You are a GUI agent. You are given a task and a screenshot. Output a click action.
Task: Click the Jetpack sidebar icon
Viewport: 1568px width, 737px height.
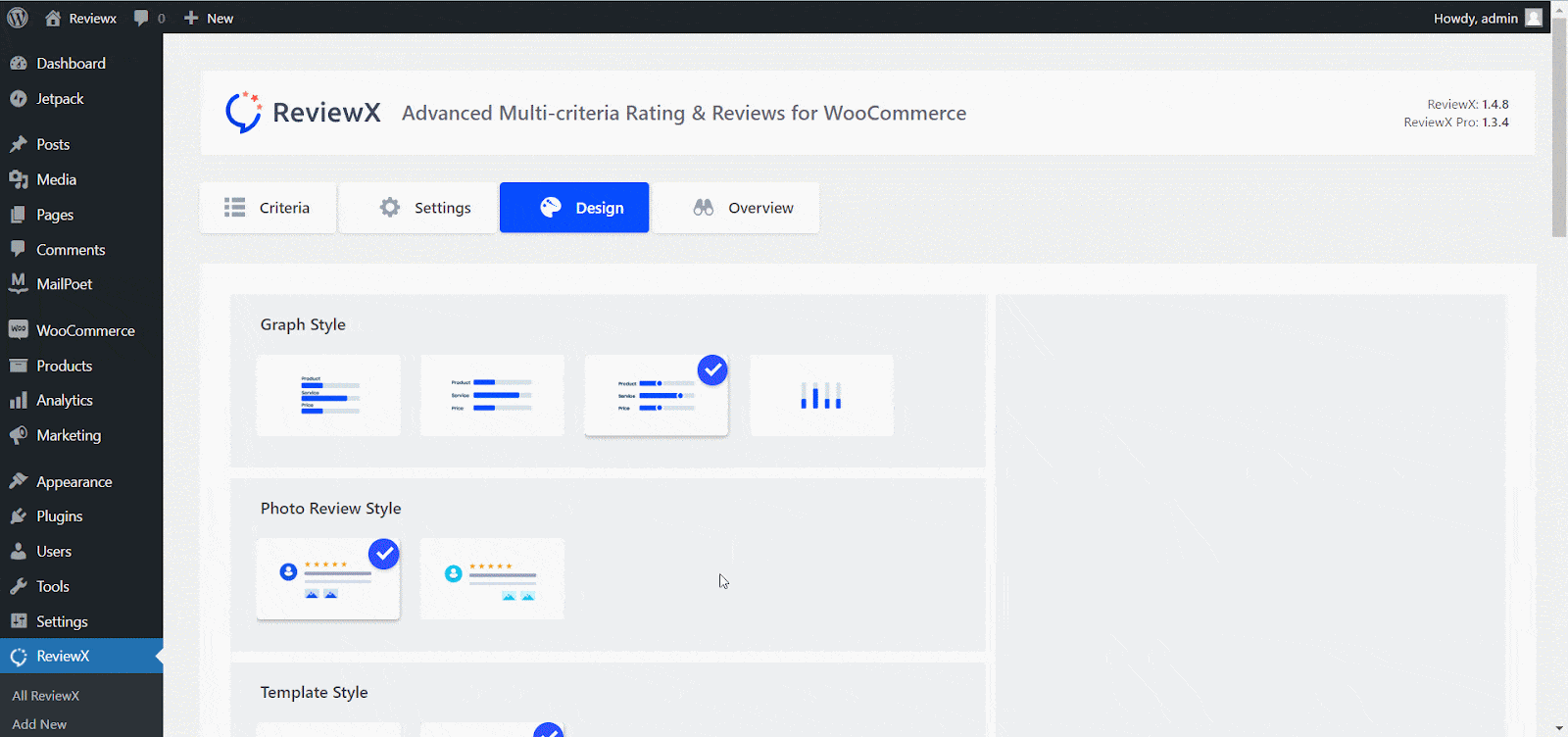tap(18, 99)
